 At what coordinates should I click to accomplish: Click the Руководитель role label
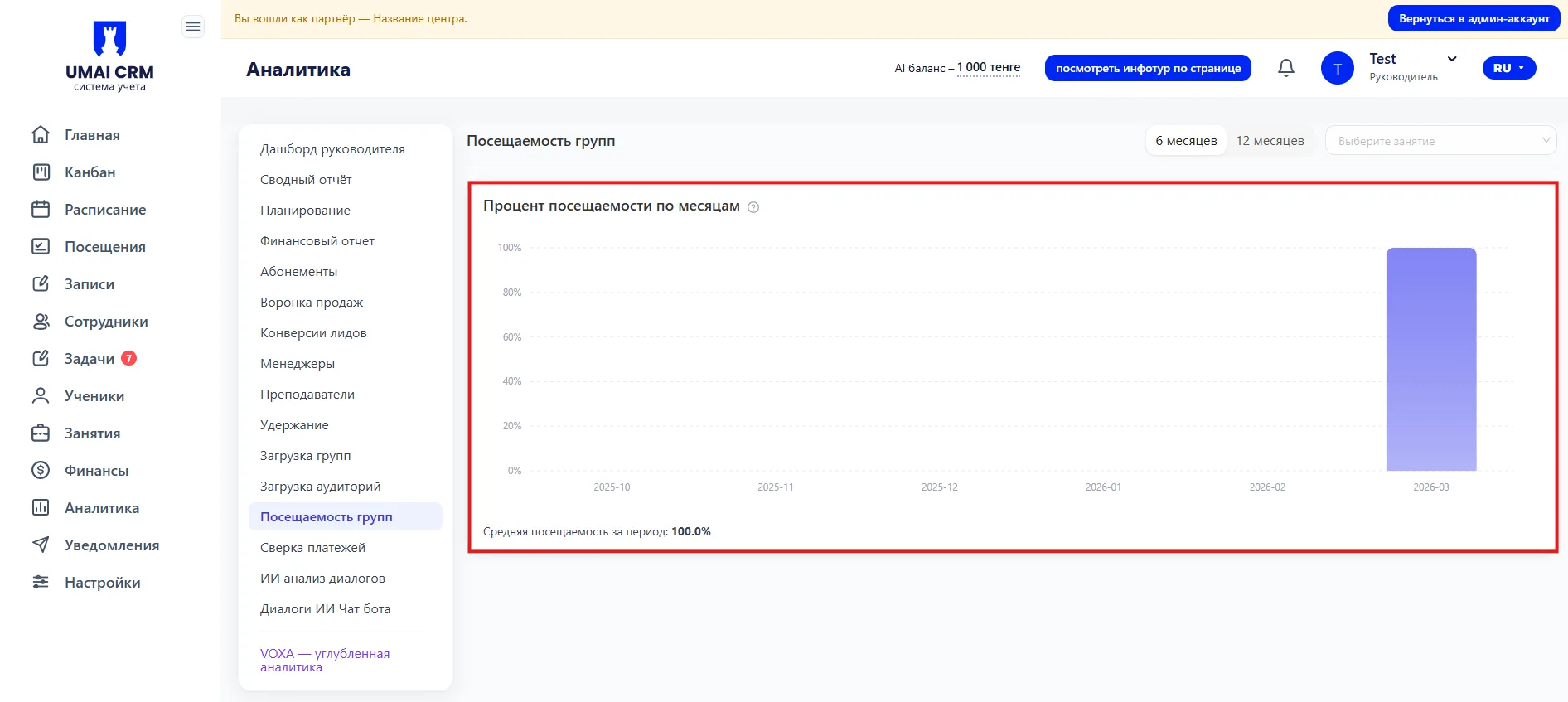tap(1403, 77)
